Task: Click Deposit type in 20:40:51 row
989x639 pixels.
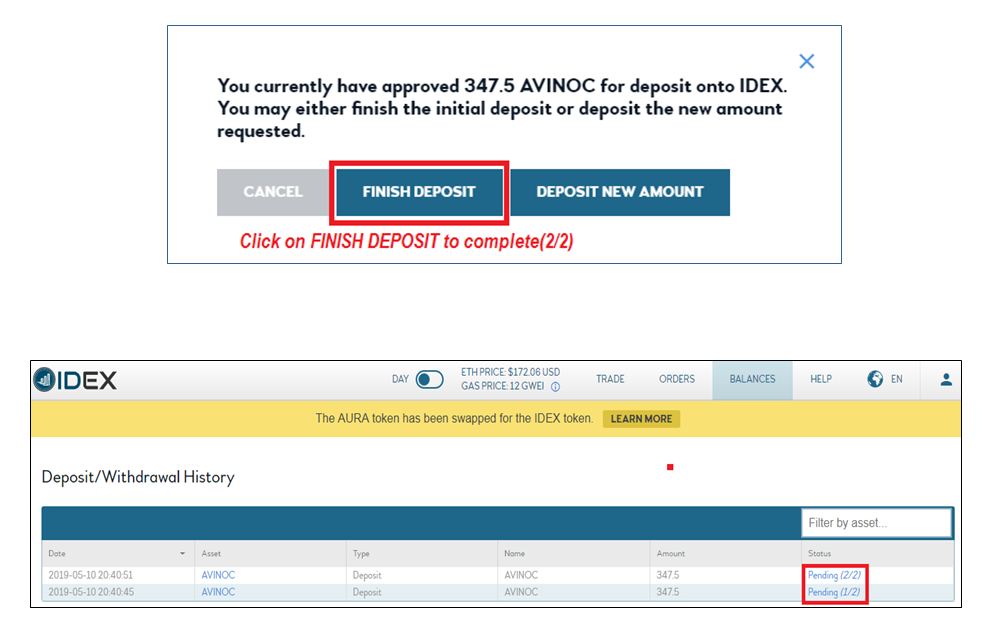Action: [367, 575]
